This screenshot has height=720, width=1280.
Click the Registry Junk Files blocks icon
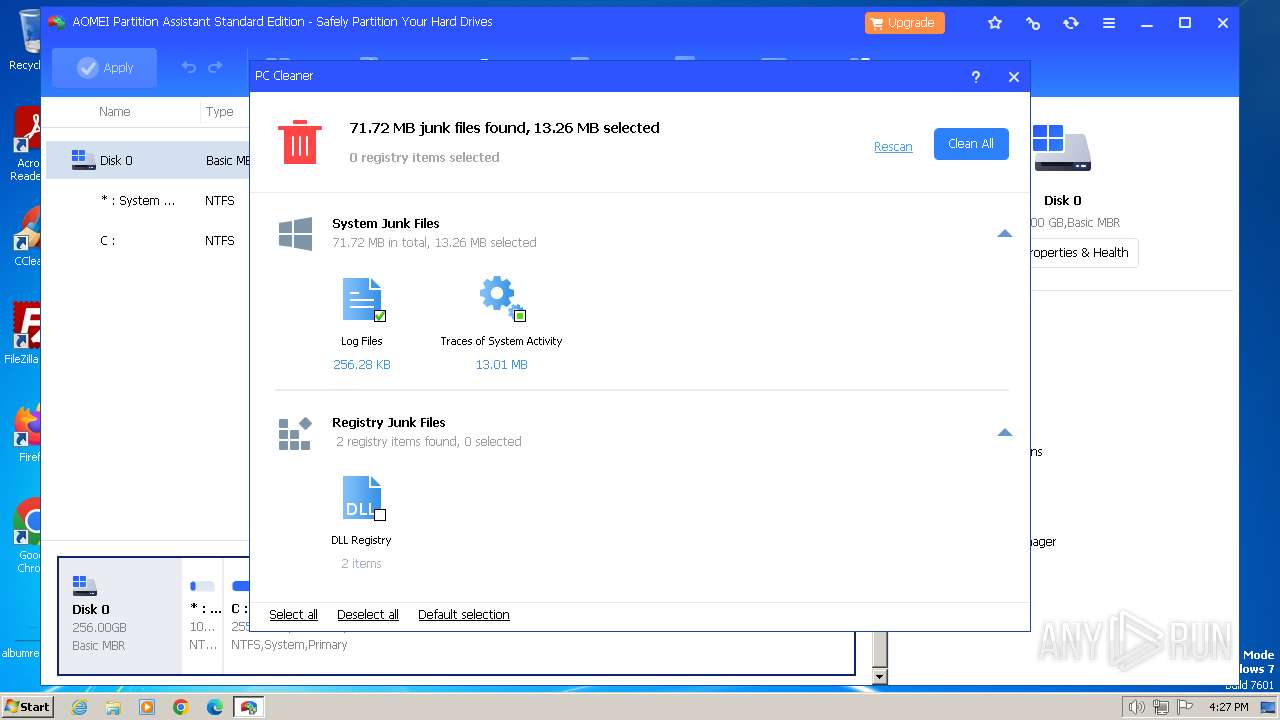tap(295, 433)
